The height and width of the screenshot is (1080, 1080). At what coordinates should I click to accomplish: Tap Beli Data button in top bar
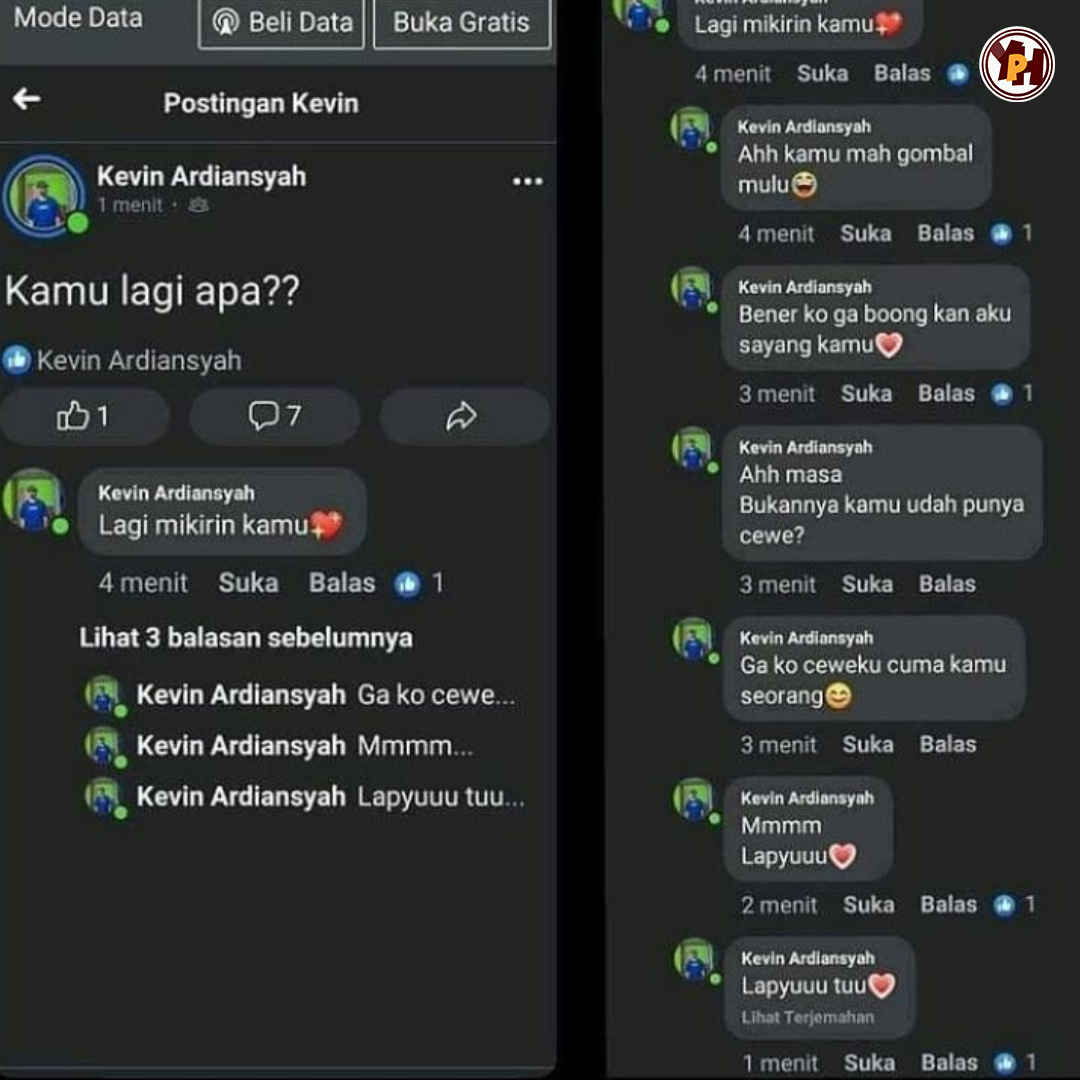(x=282, y=23)
